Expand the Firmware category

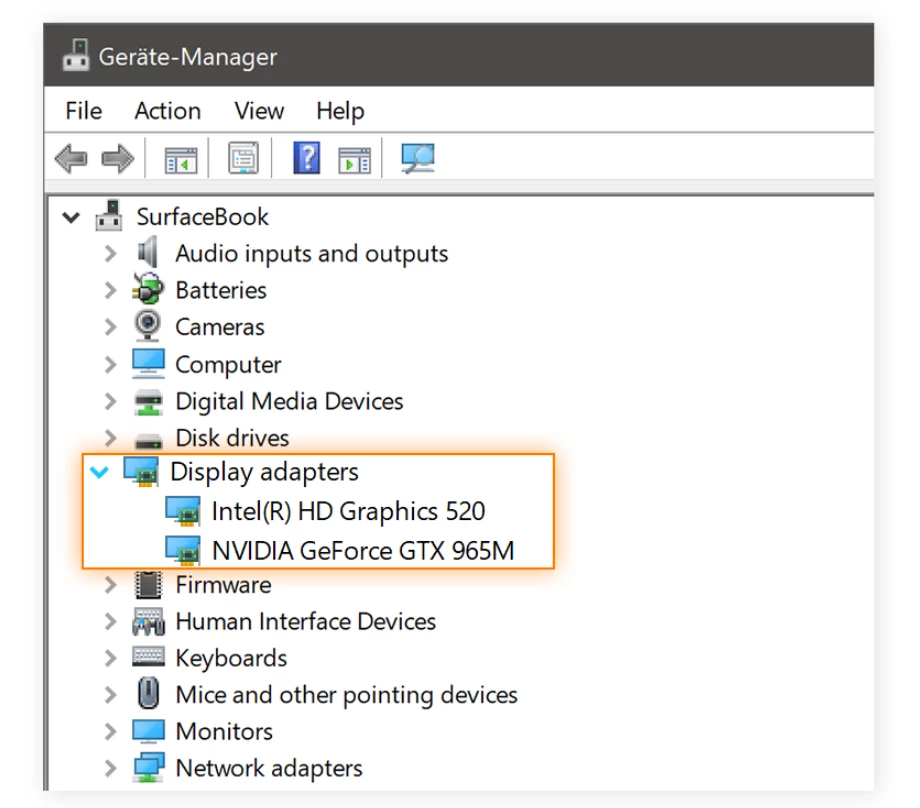click(110, 585)
